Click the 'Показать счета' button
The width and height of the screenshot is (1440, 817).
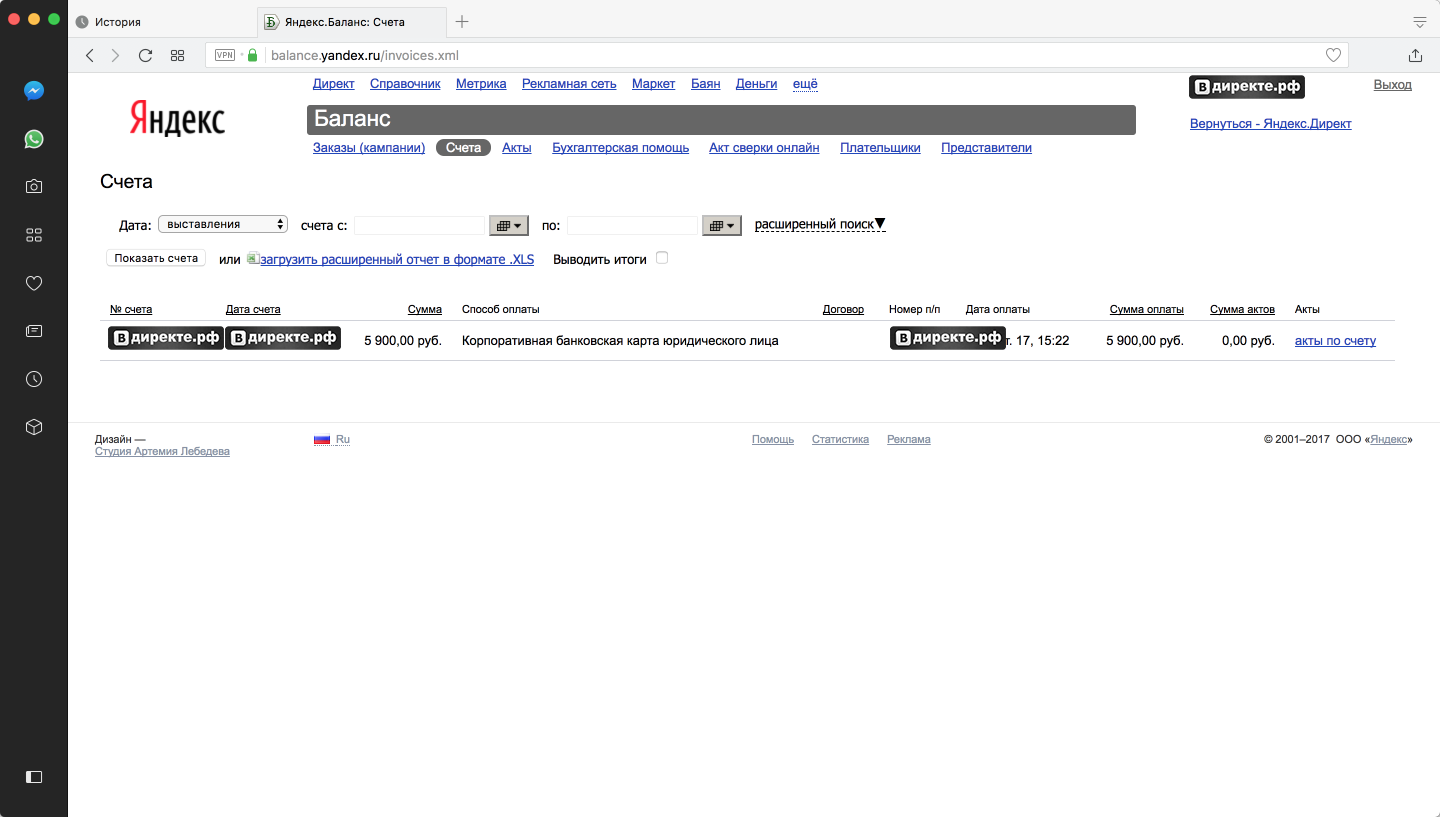tap(156, 258)
